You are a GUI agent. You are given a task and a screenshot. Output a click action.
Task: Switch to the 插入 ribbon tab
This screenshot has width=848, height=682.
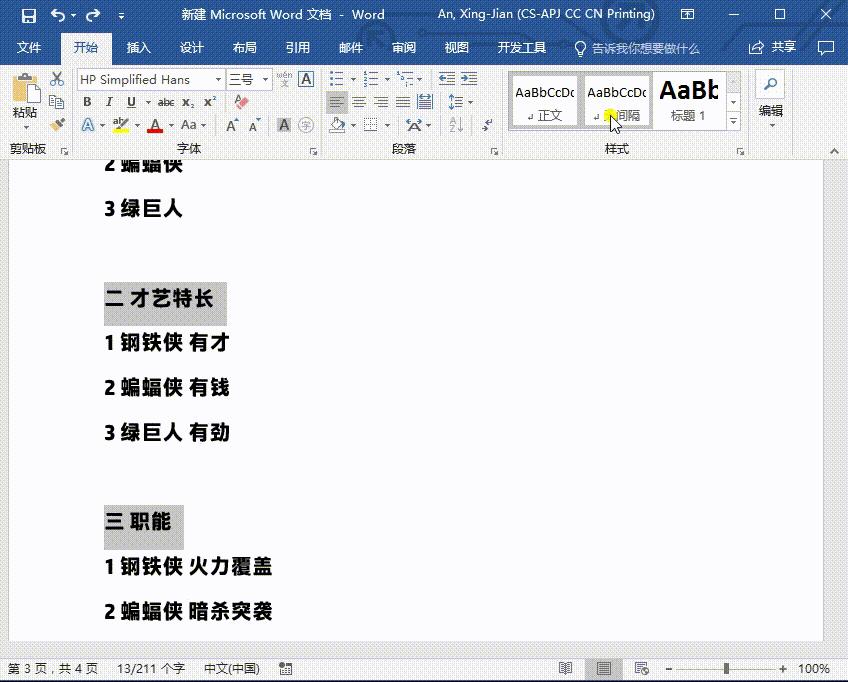pos(138,47)
